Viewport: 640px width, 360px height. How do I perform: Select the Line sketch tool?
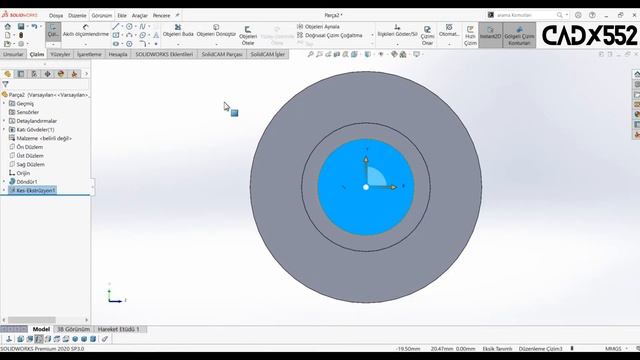click(x=116, y=27)
